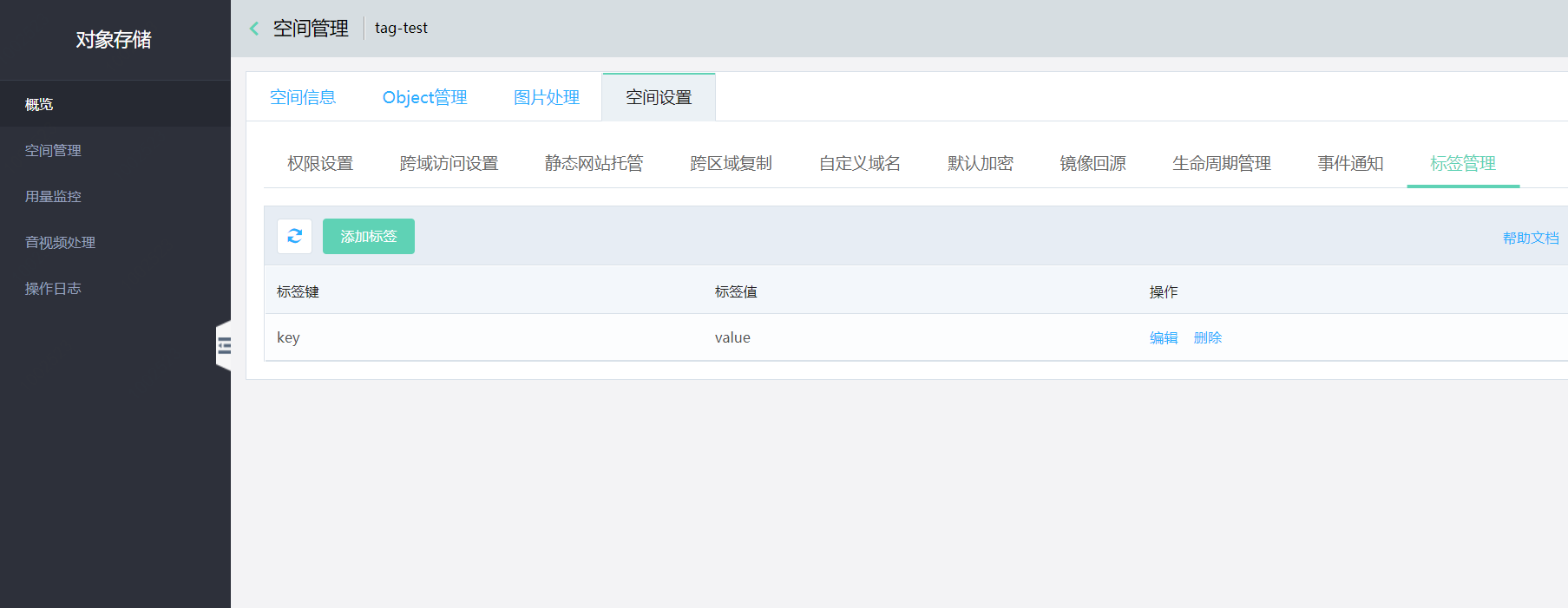The image size is (1568, 608).
Task: Go to 空间管理 in the sidebar
Action: [x=115, y=150]
